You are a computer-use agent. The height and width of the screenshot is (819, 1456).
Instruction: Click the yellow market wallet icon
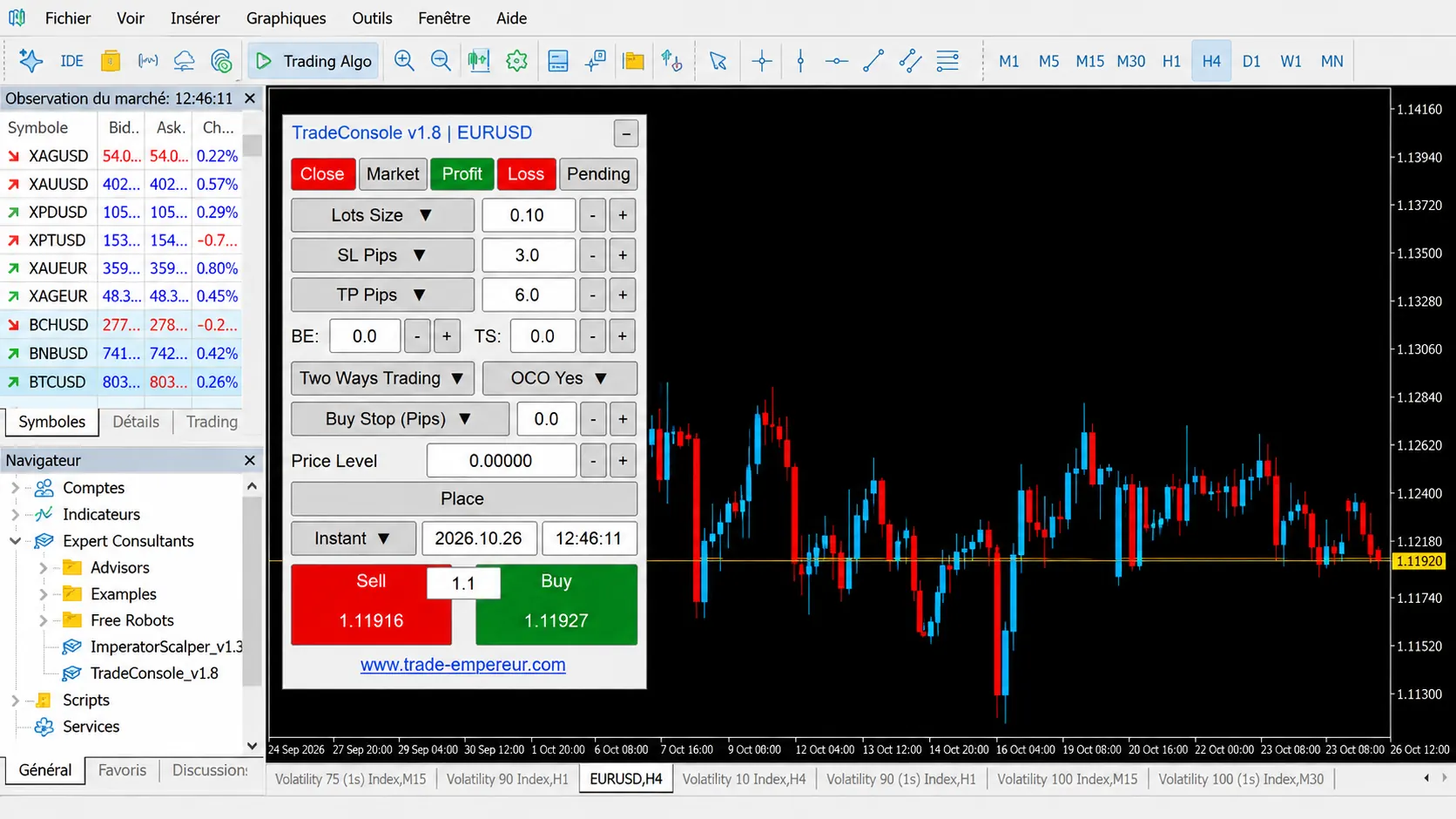coord(111,61)
